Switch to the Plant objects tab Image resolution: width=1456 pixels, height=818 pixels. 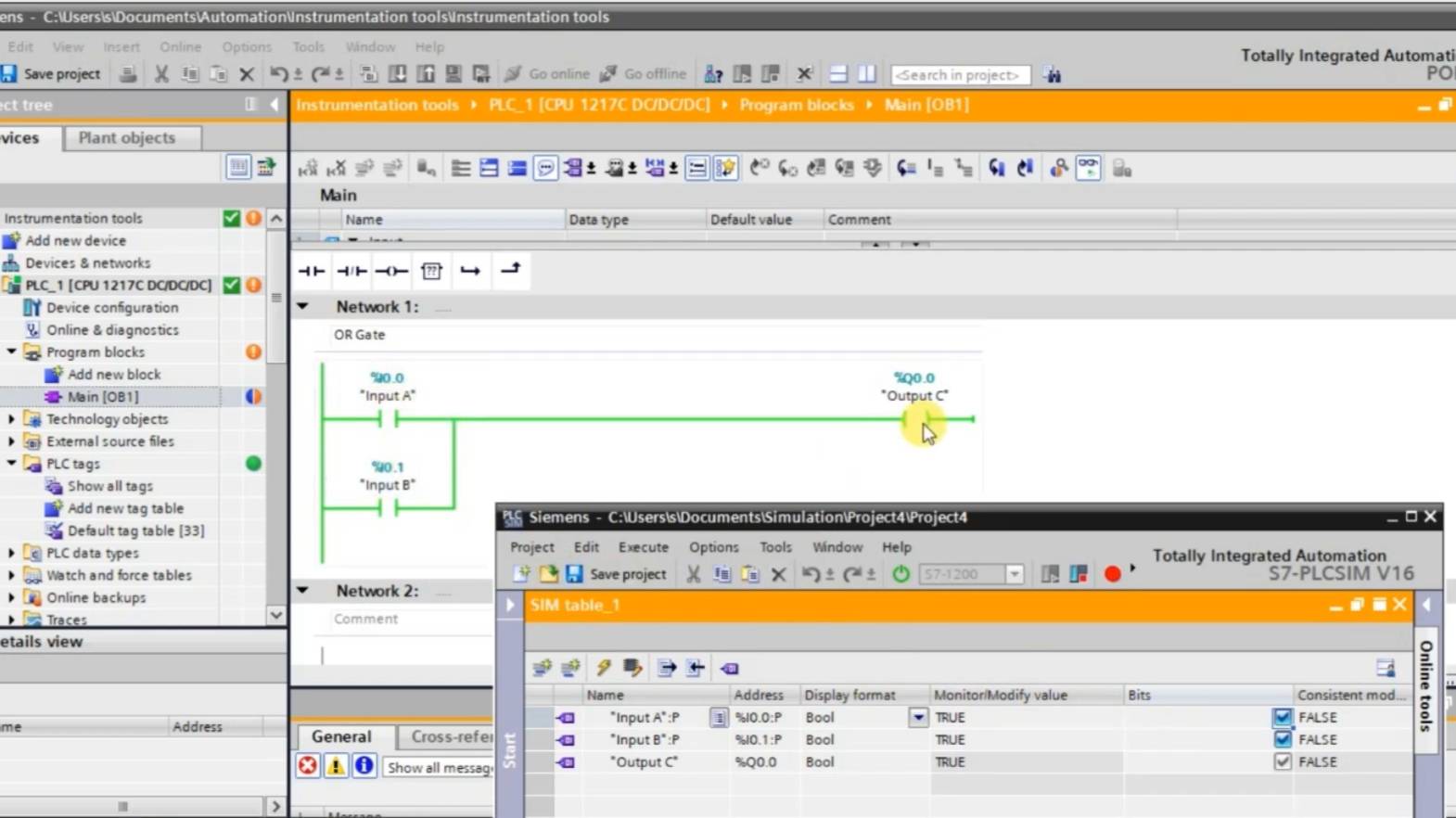(127, 137)
